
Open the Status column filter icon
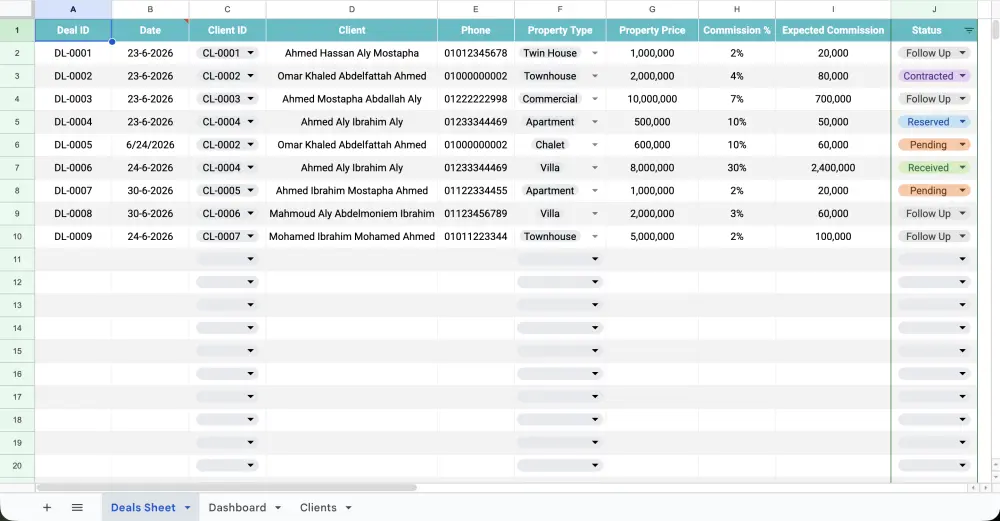pyautogui.click(x=969, y=31)
